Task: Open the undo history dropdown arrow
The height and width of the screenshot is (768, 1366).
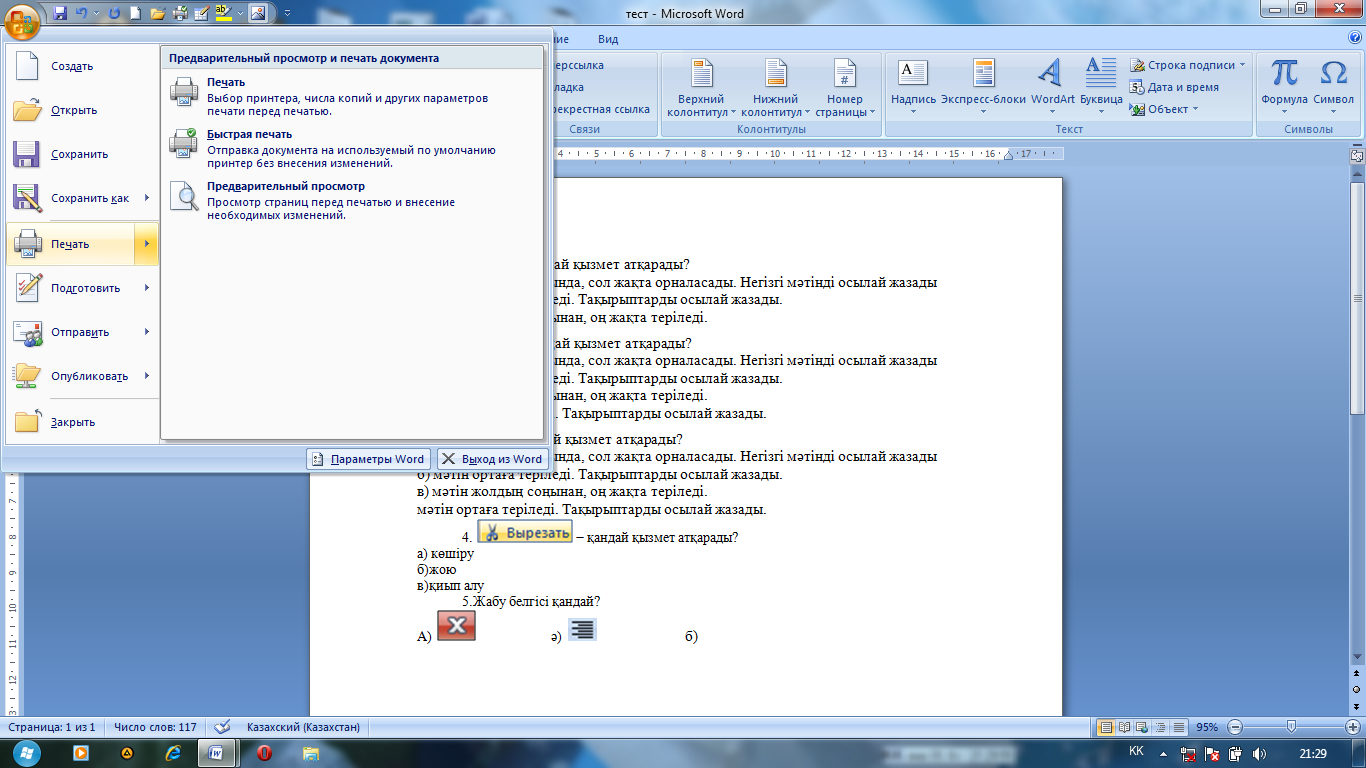Action: tap(96, 14)
